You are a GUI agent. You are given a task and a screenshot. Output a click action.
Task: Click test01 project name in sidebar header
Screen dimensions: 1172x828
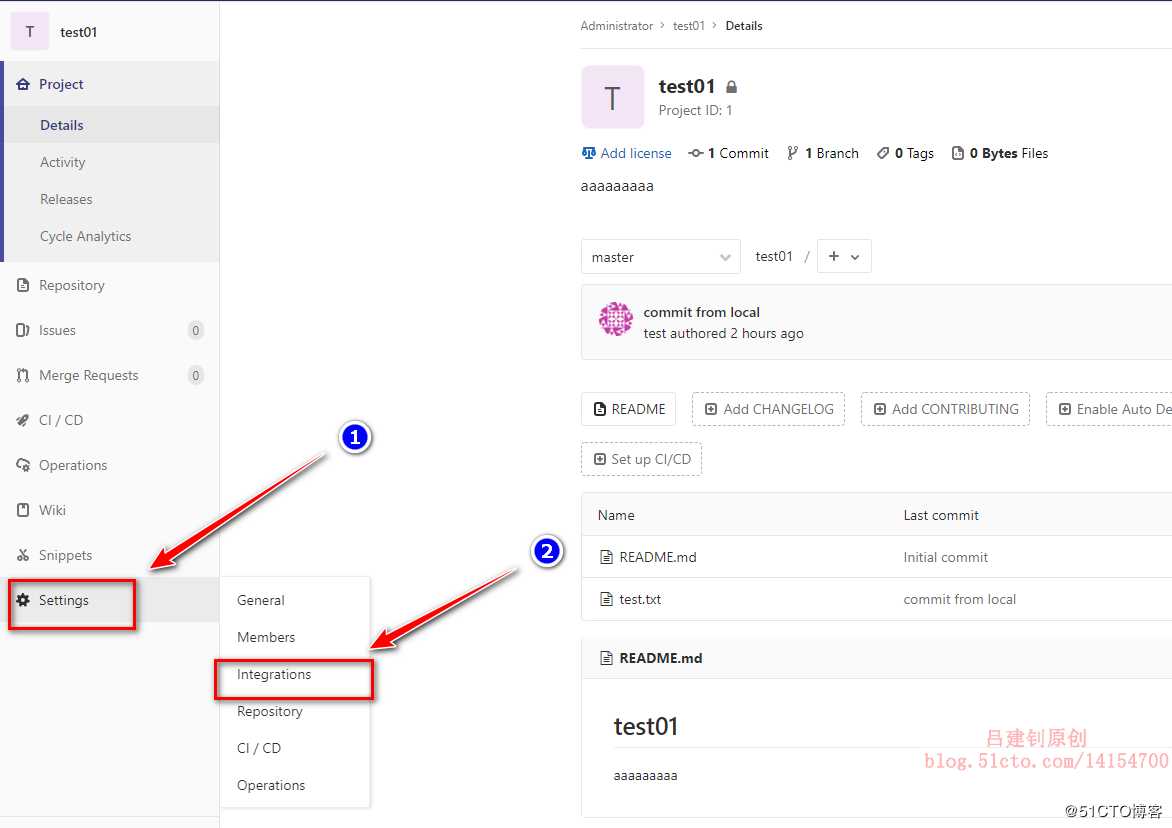(78, 32)
